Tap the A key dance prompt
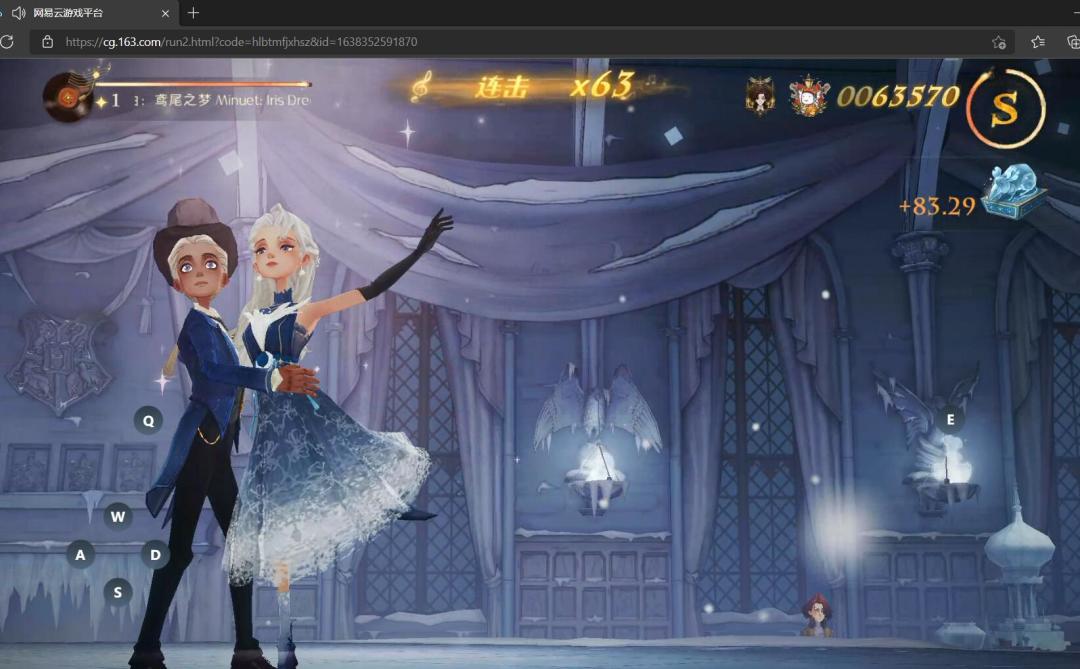The image size is (1080, 669). click(x=81, y=554)
